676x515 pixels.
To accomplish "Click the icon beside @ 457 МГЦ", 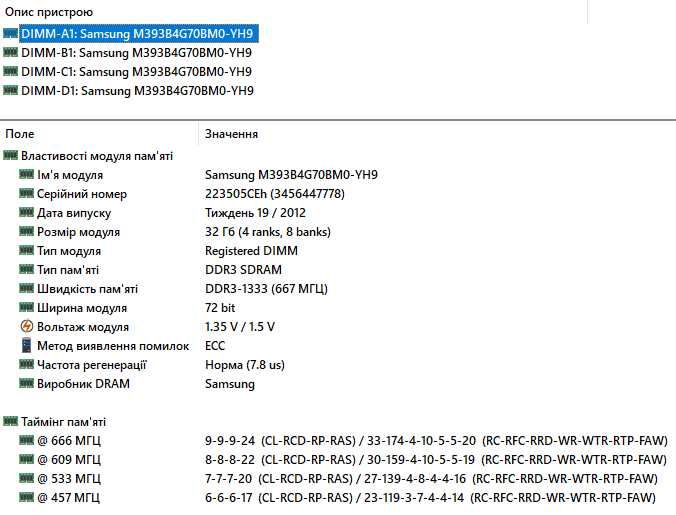I will click(x=26, y=497).
